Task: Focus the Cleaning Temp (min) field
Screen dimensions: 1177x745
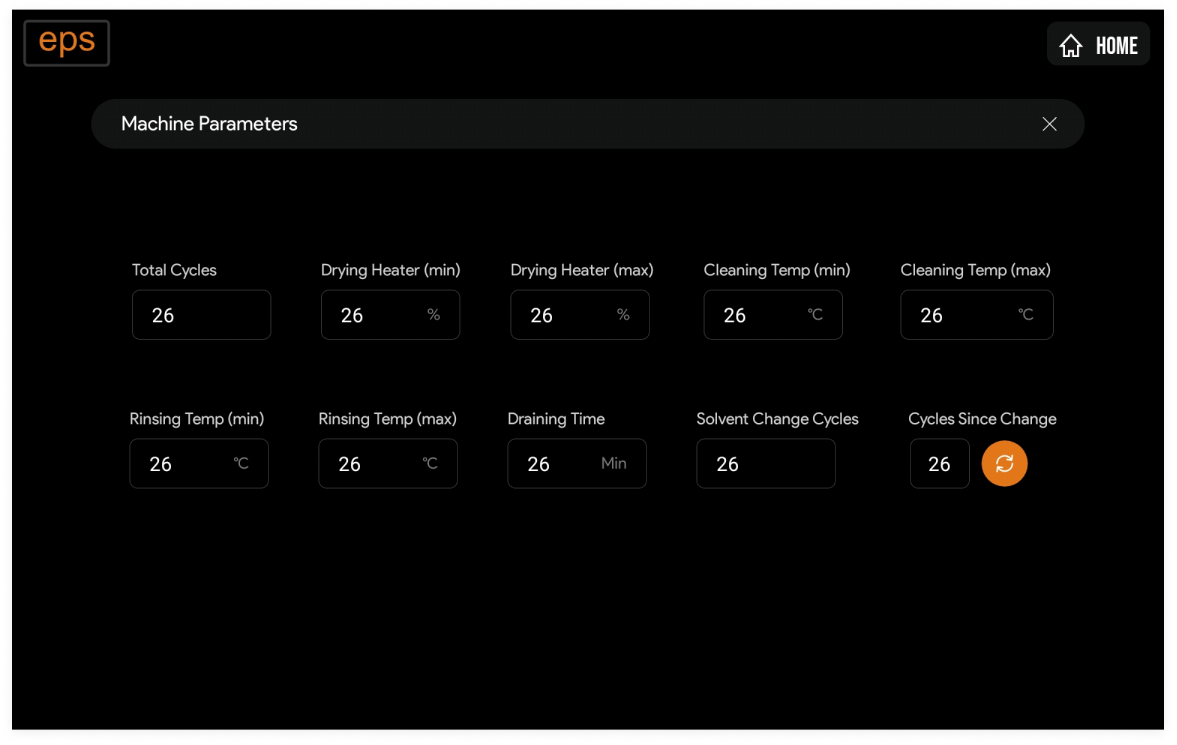Action: [752, 315]
